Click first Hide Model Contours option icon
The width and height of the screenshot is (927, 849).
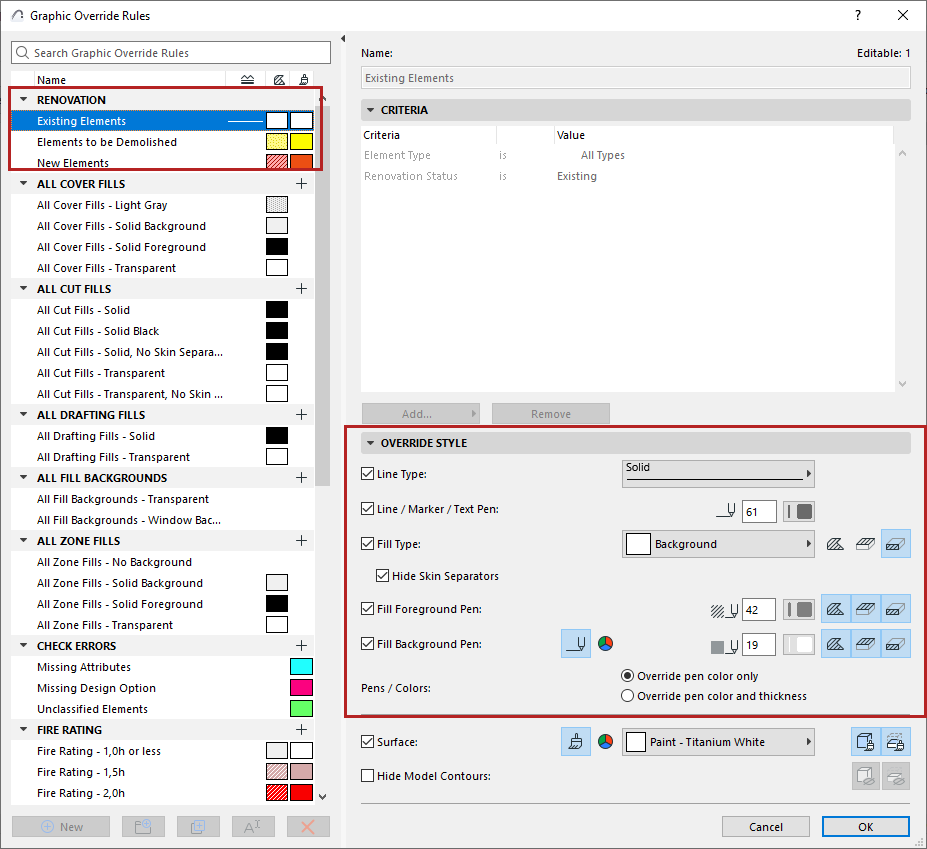[866, 776]
